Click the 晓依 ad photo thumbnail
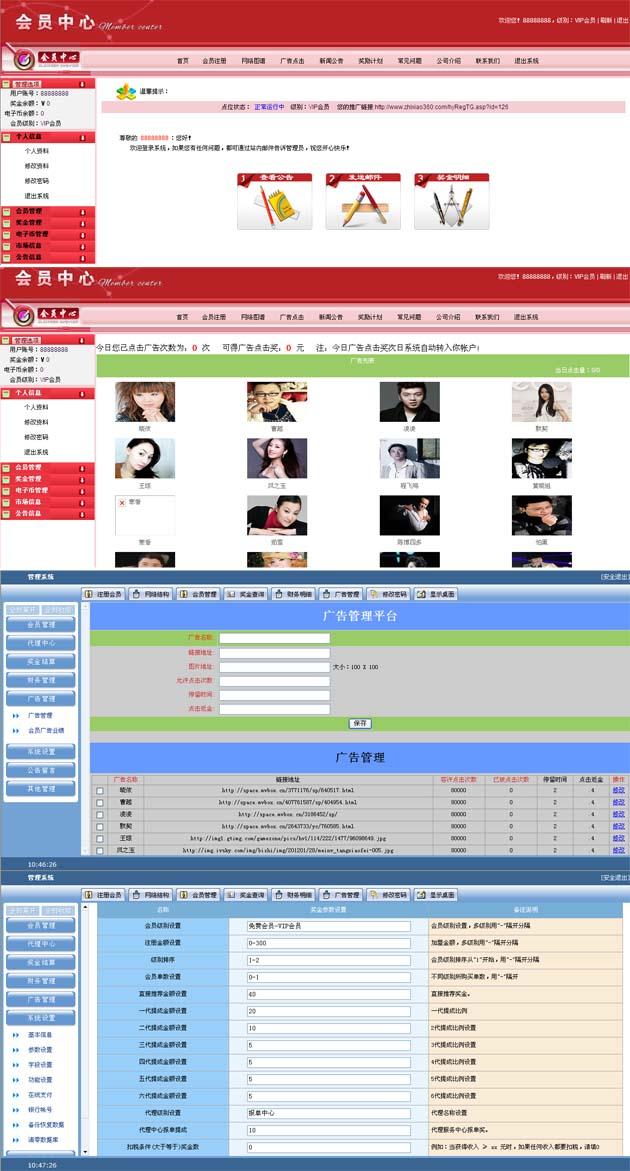The height and width of the screenshot is (1171, 630). click(144, 402)
